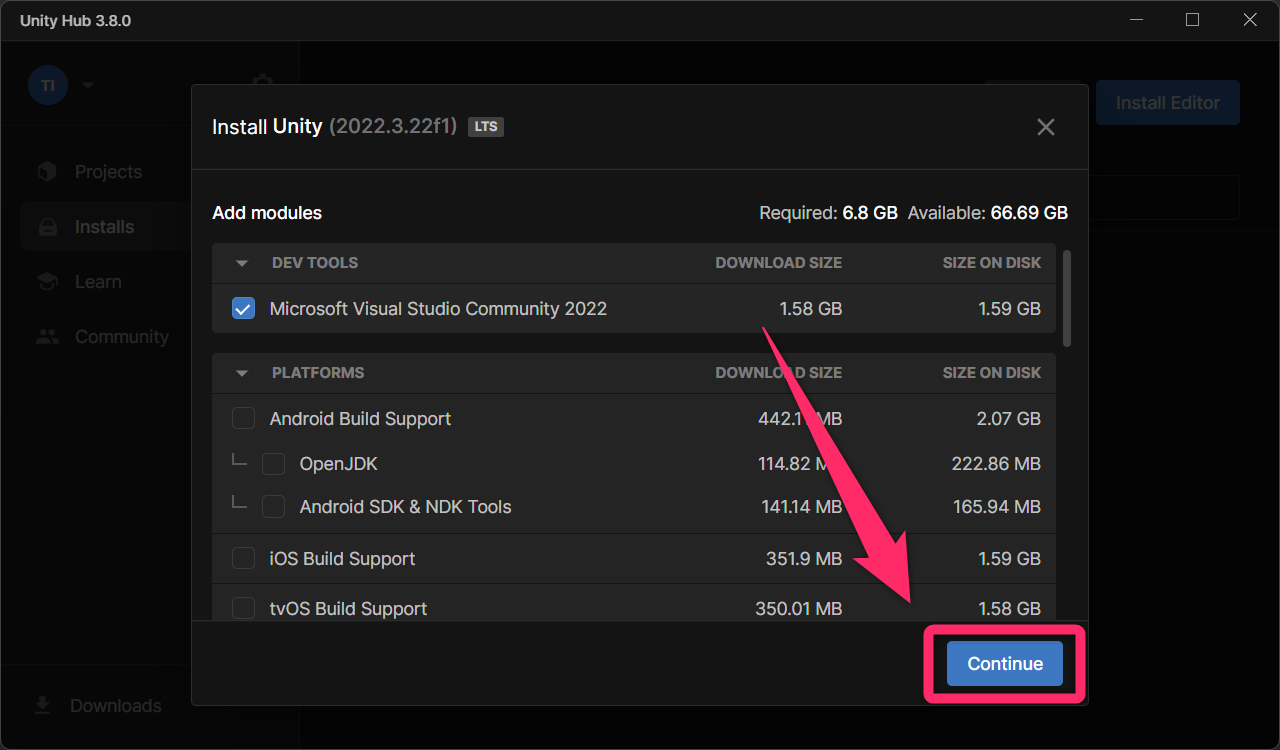Click the Available: 66.69 GB text

tap(988, 213)
